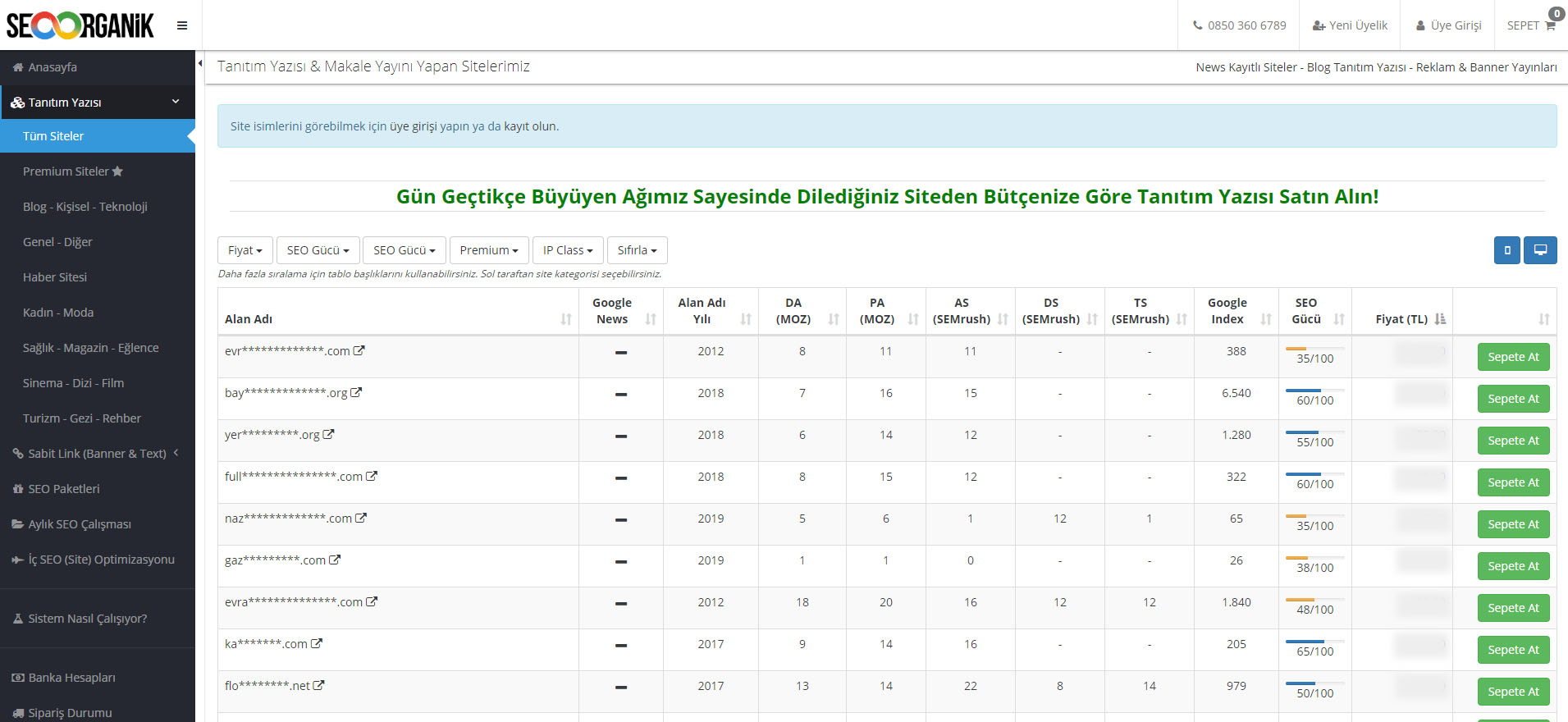Open external link icon for gaz*********.com

[335, 560]
